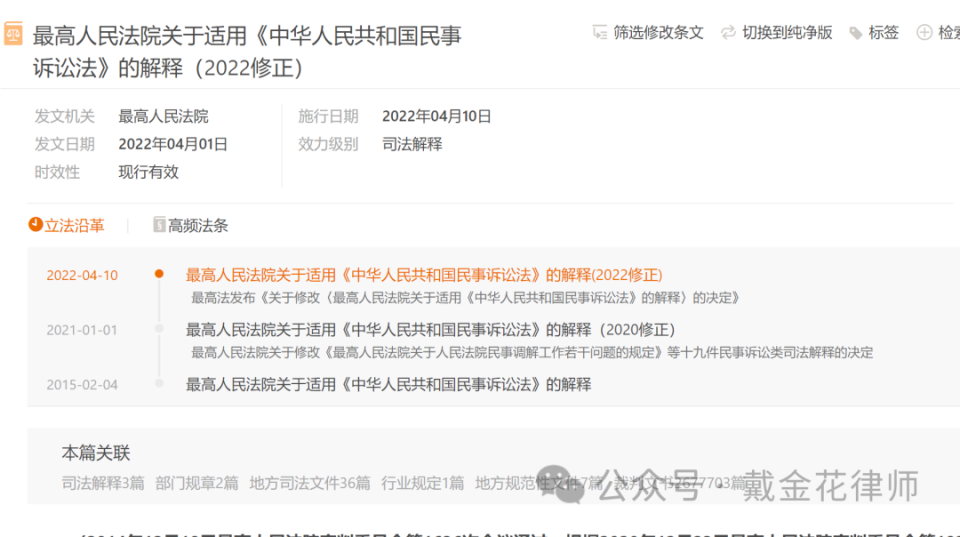
Task: Open the 2020修正 version link in timeline
Action: [x=430, y=329]
